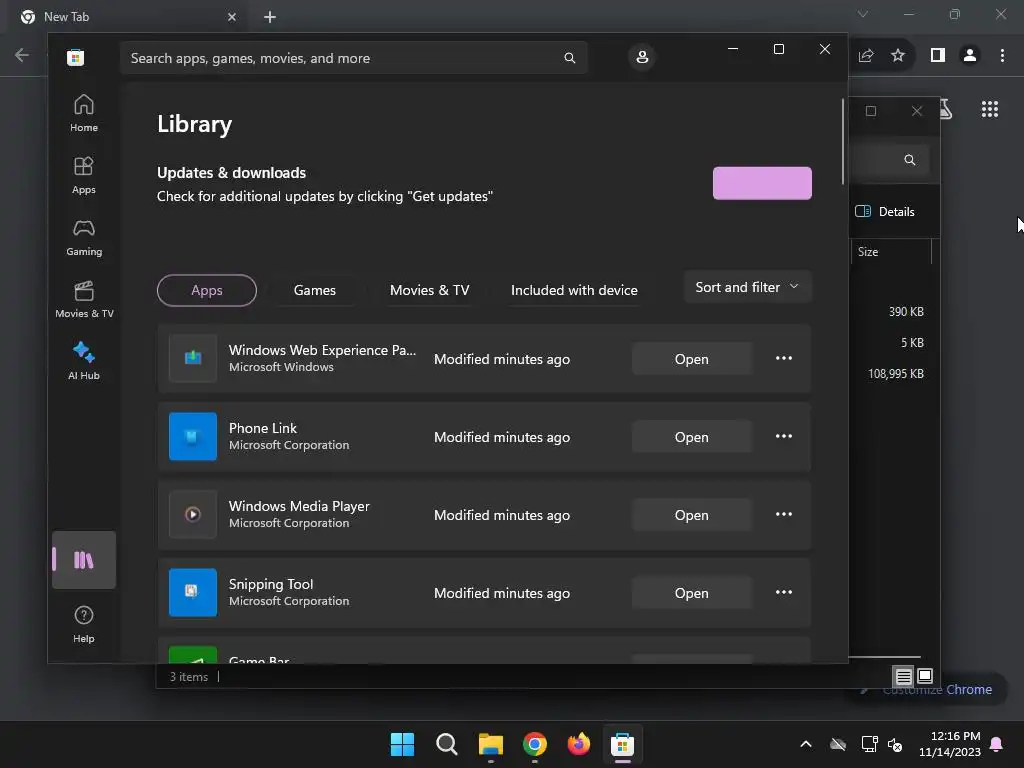1024x768 pixels.
Task: Click the Windows Media Player app icon
Action: tap(193, 515)
